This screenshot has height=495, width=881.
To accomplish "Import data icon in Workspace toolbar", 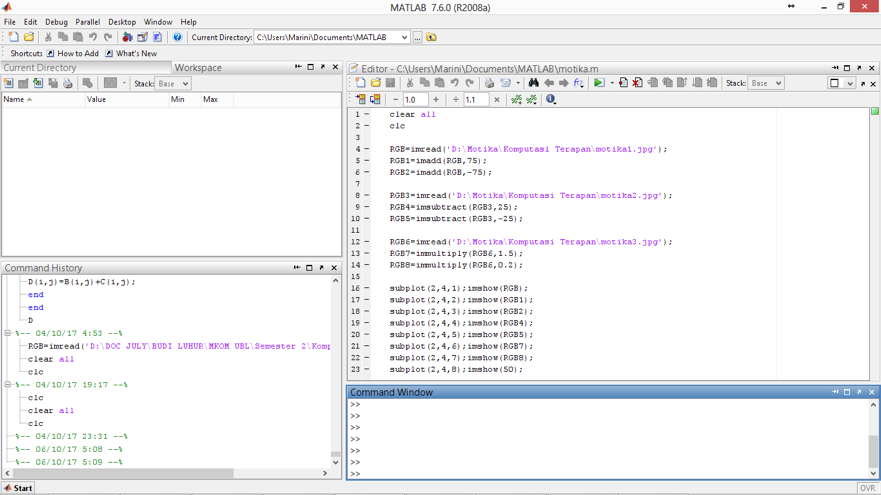I will click(x=38, y=83).
